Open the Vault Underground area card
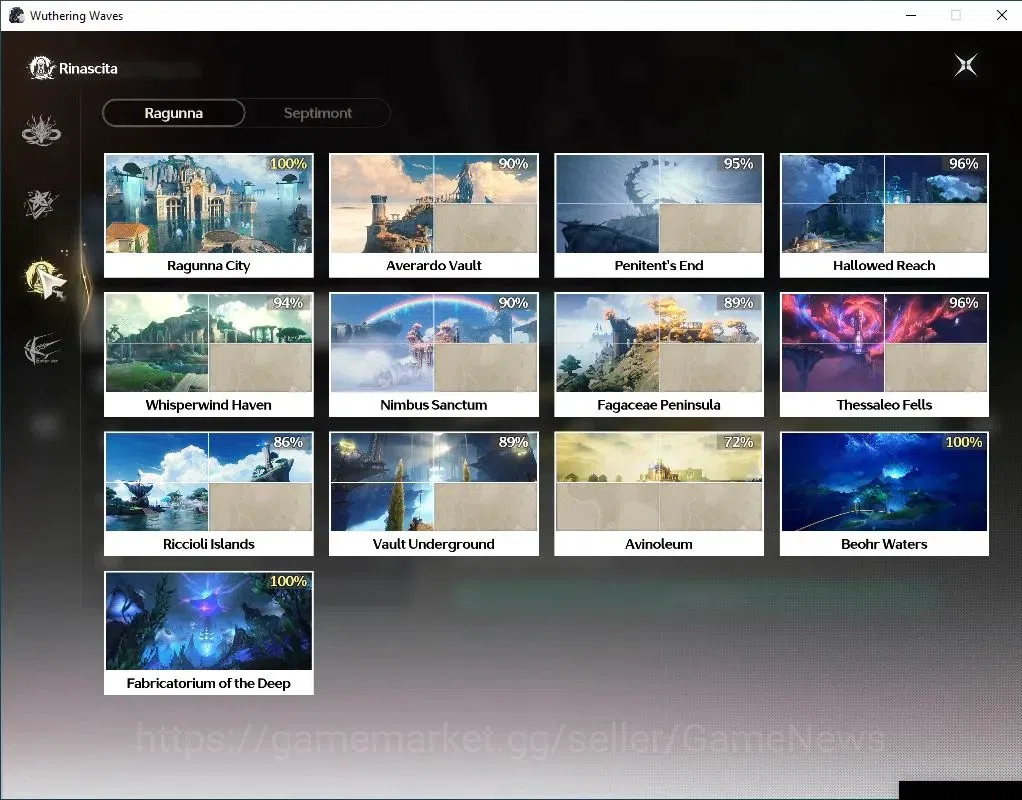The image size is (1022, 800). click(x=433, y=494)
